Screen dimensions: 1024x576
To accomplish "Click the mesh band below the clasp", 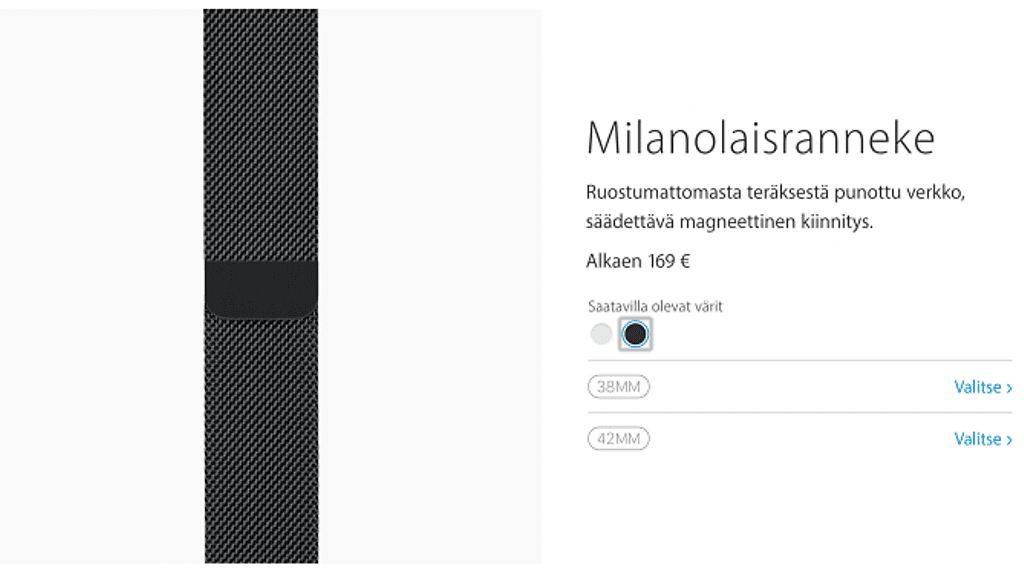I will pyautogui.click(x=261, y=440).
